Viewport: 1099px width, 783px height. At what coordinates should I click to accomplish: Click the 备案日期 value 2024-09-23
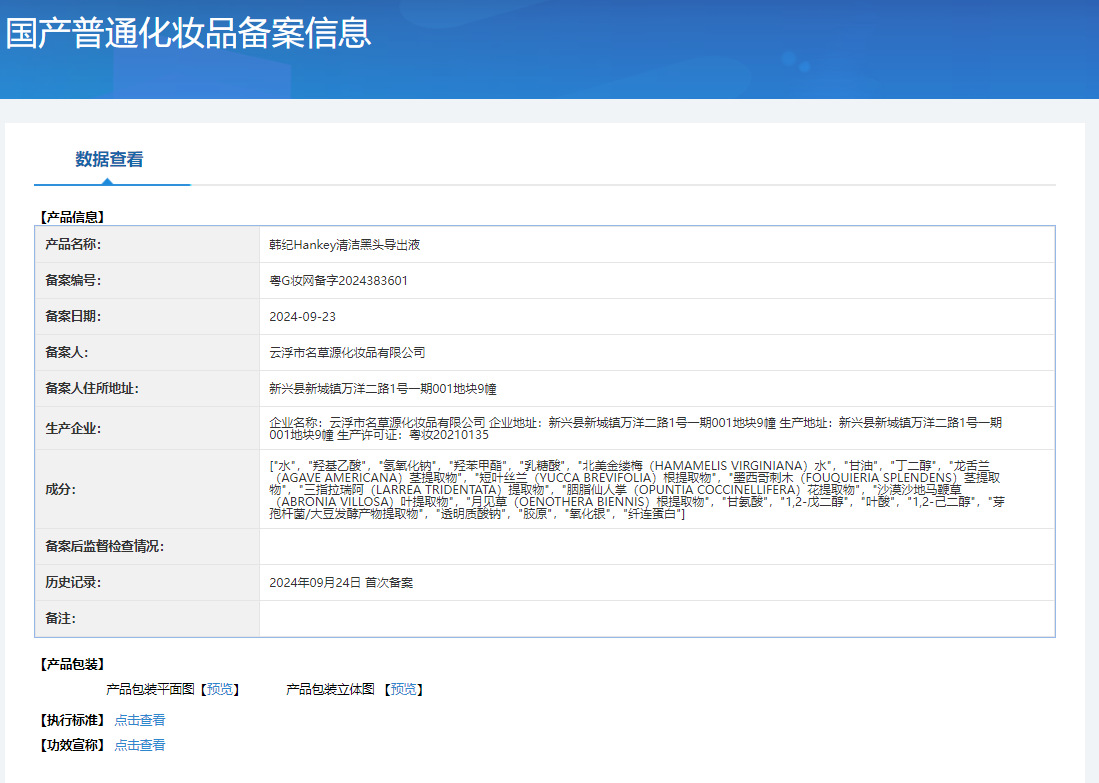pyautogui.click(x=302, y=317)
